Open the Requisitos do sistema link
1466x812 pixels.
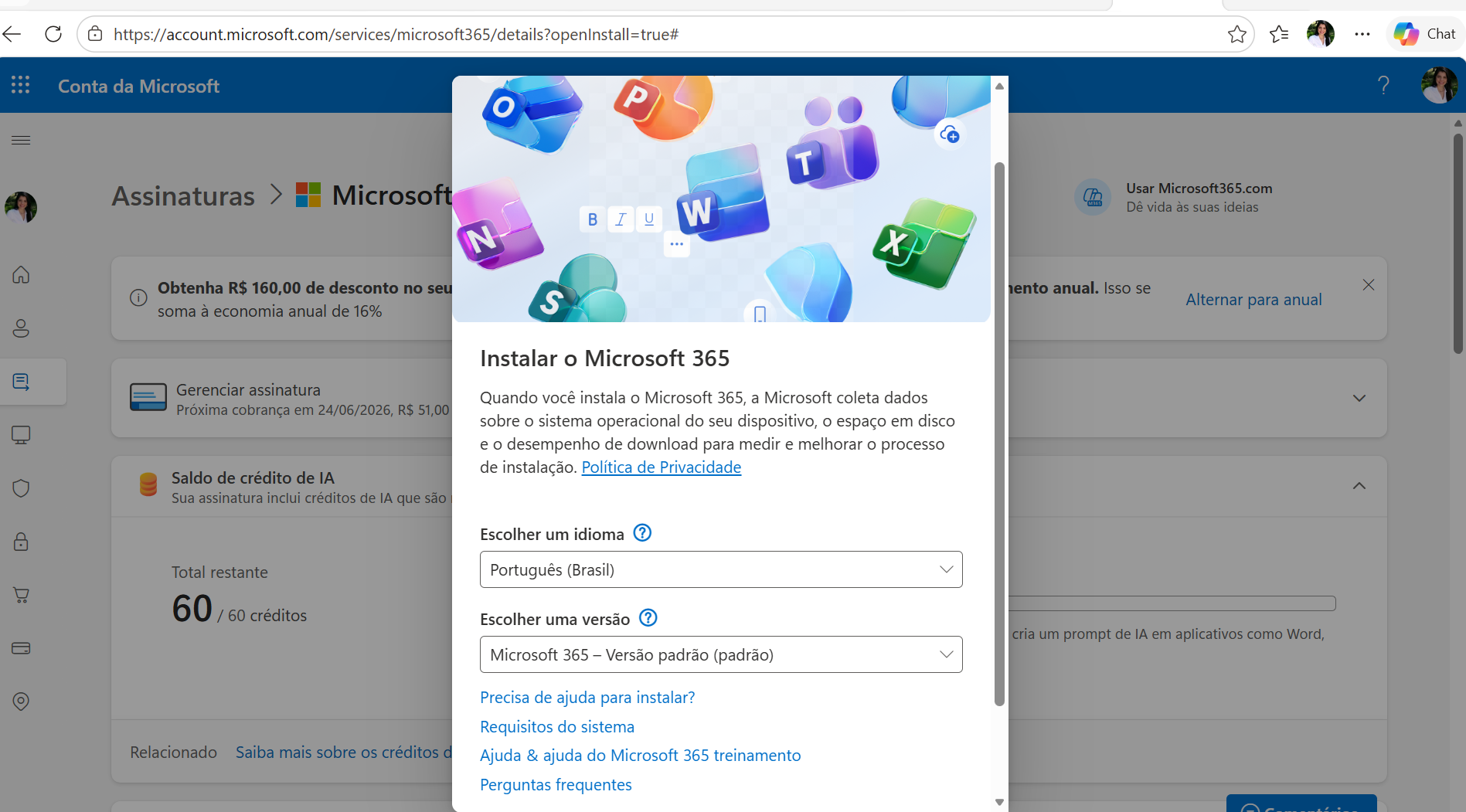pos(557,727)
